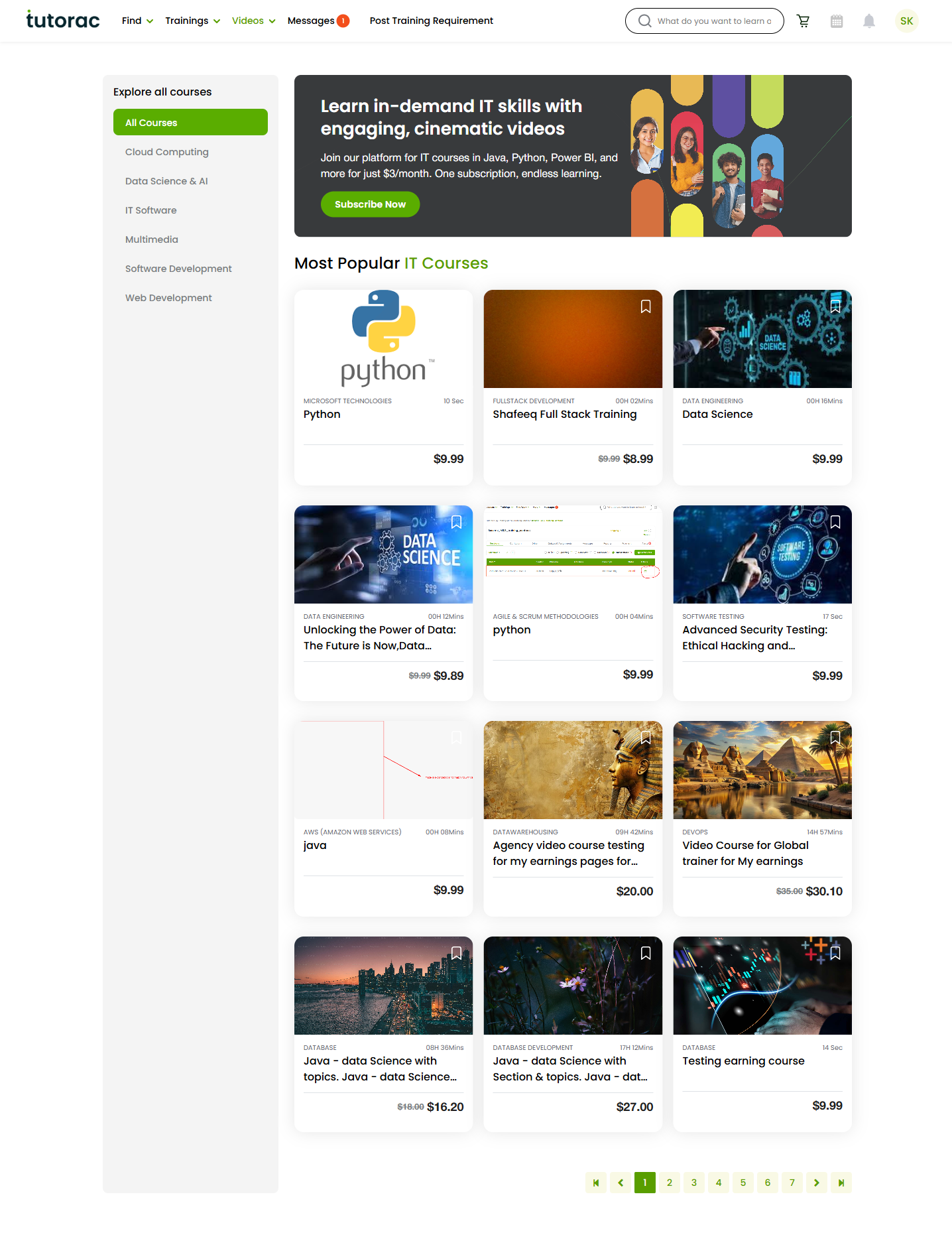Open the Egyptian pyramids course thumbnail
952x1233 pixels.
pos(762,770)
